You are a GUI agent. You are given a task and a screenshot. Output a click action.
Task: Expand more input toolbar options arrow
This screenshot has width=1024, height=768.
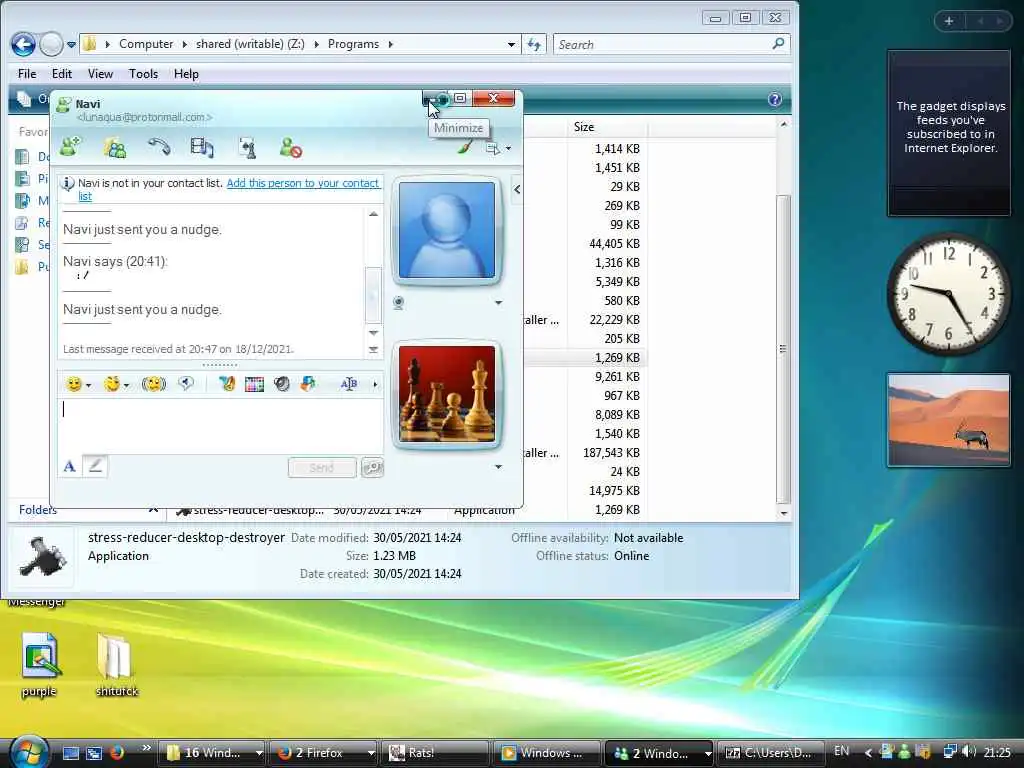(x=375, y=384)
